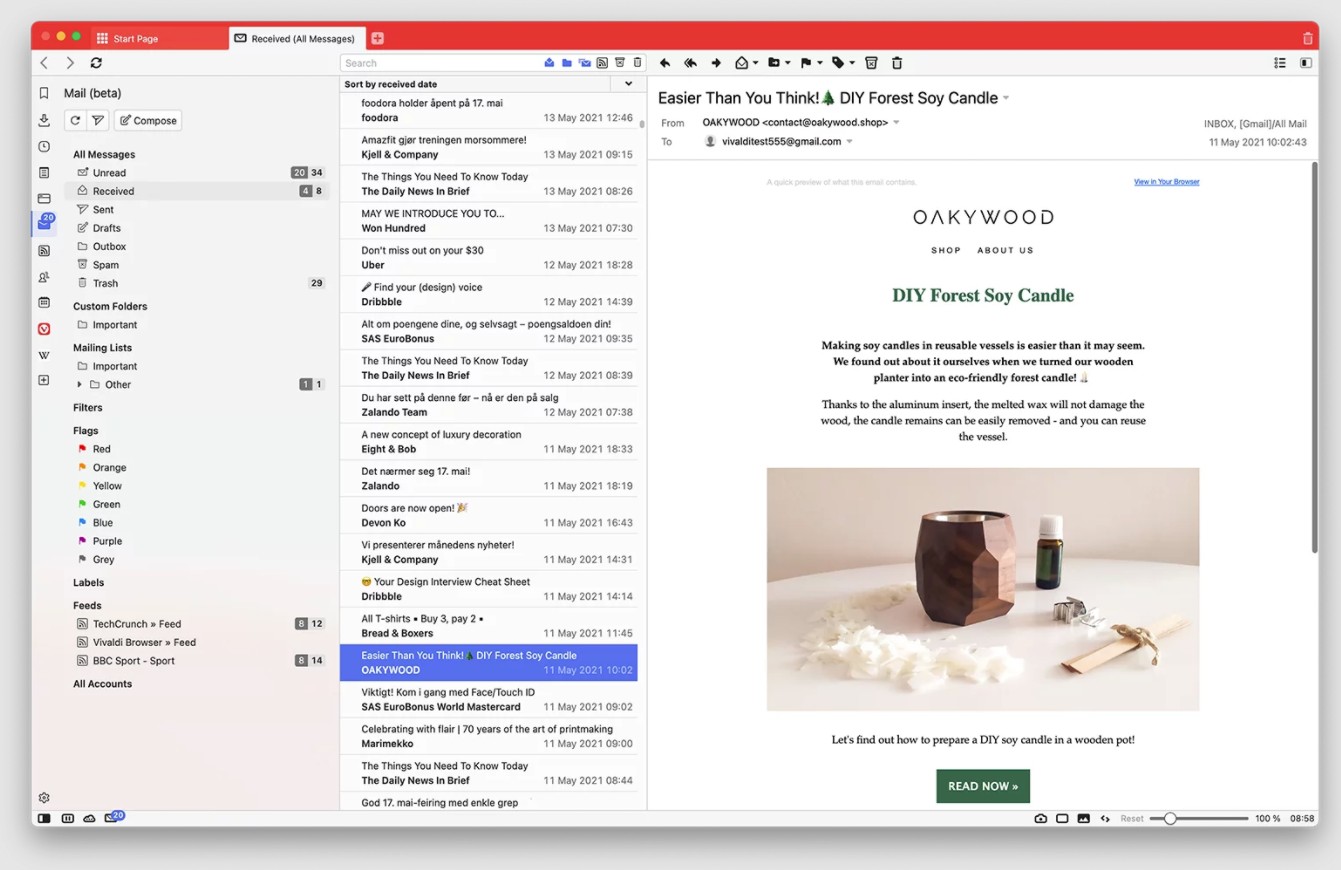Click the closed tabs trash icon in tab bar
Viewport: 1341px width, 870px height.
(x=1308, y=38)
